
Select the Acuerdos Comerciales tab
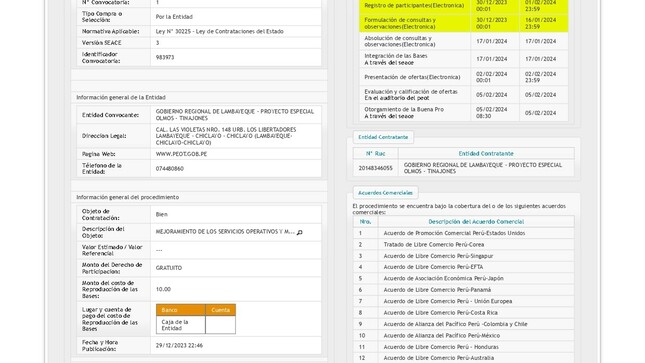(385, 193)
